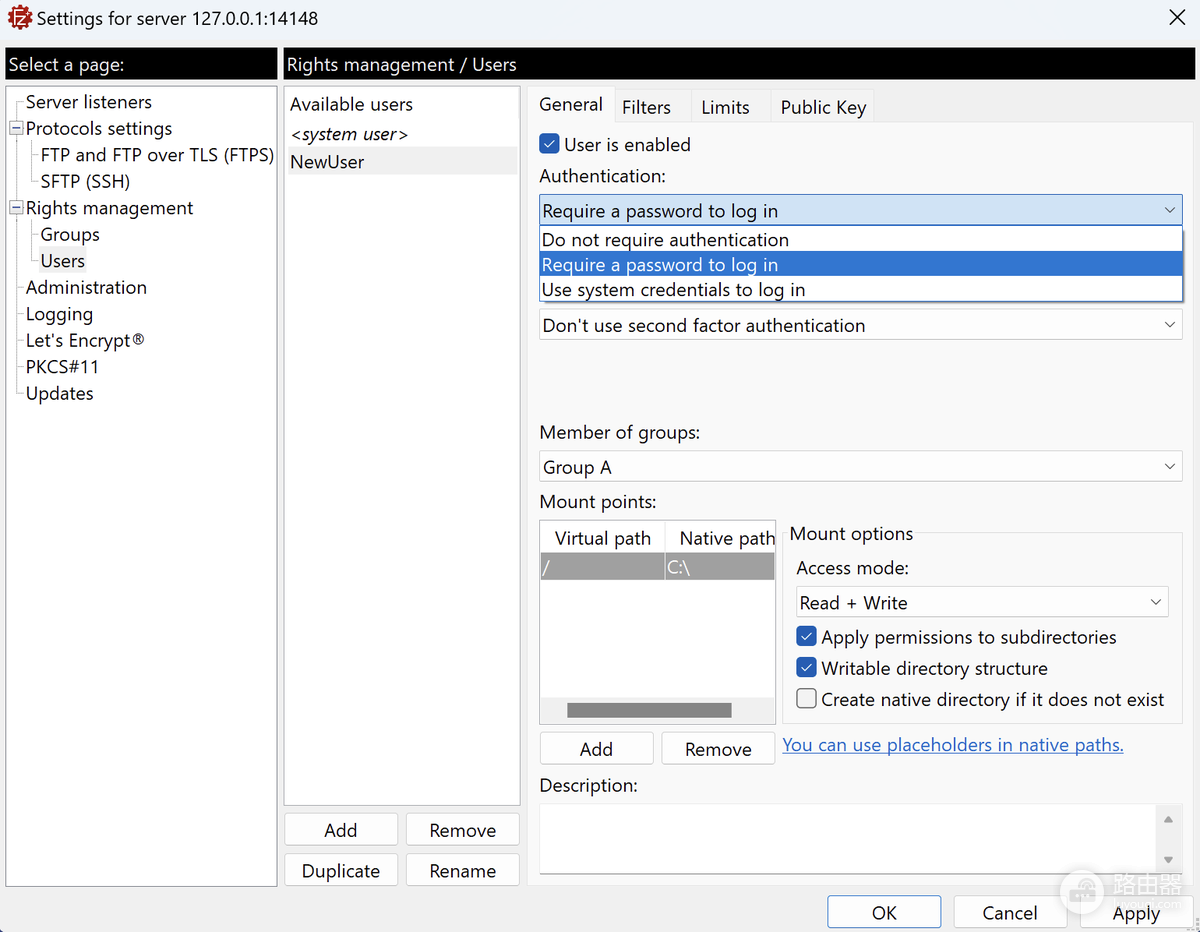Open the Updates page
Viewport: 1200px width, 932px height.
tap(60, 393)
